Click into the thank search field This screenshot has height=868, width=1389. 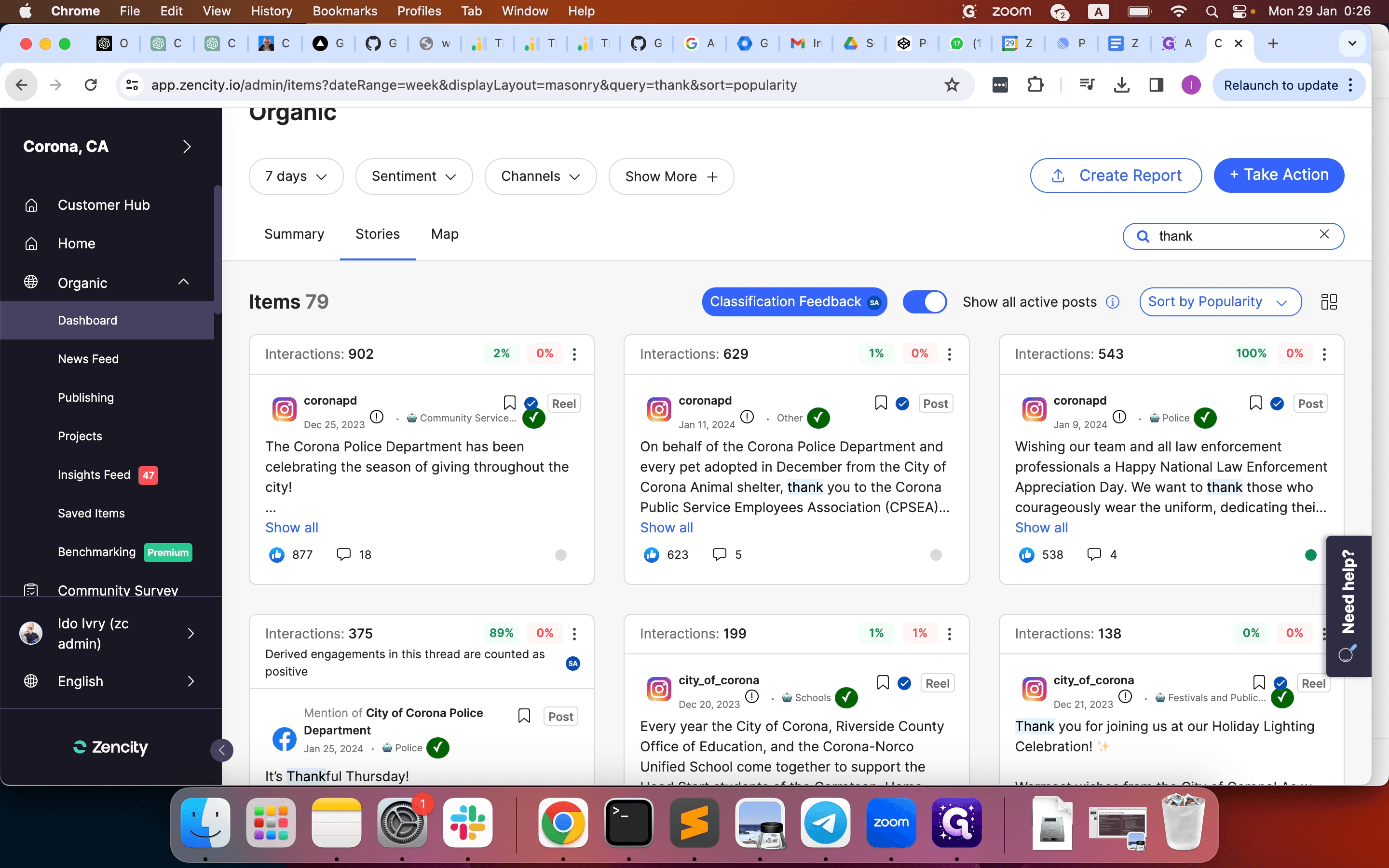(x=1233, y=236)
